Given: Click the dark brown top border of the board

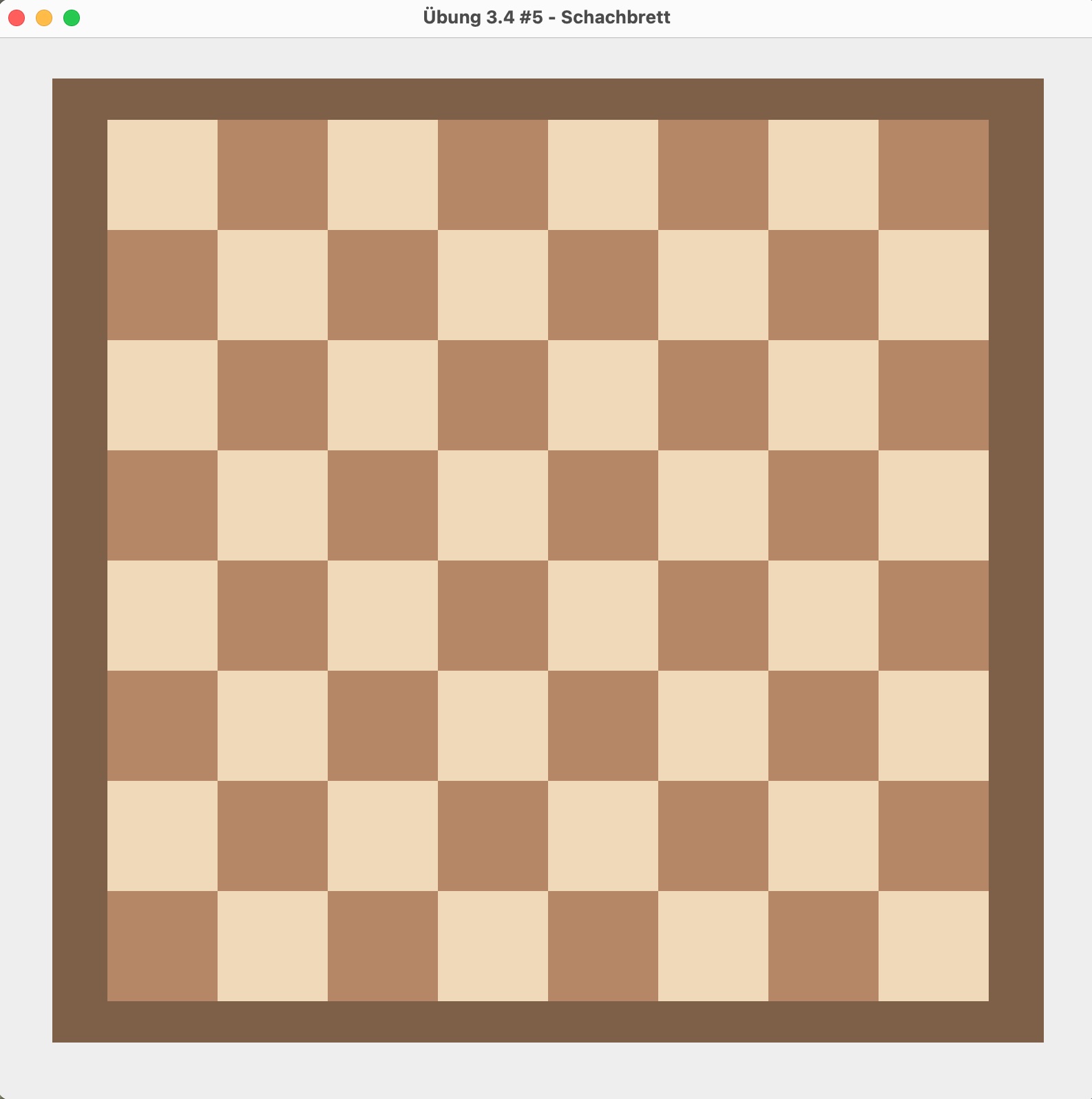Looking at the screenshot, I should pos(548,99).
